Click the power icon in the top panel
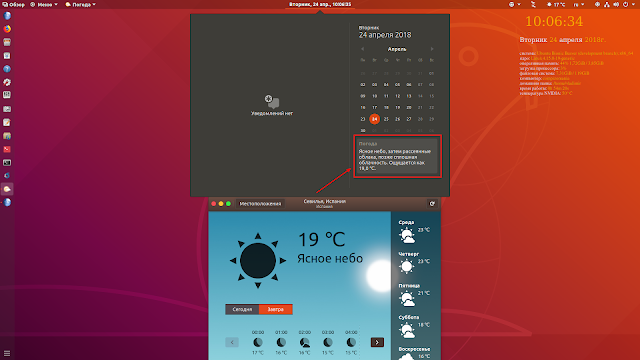Screen dimensions: 640x360 (625, 4)
